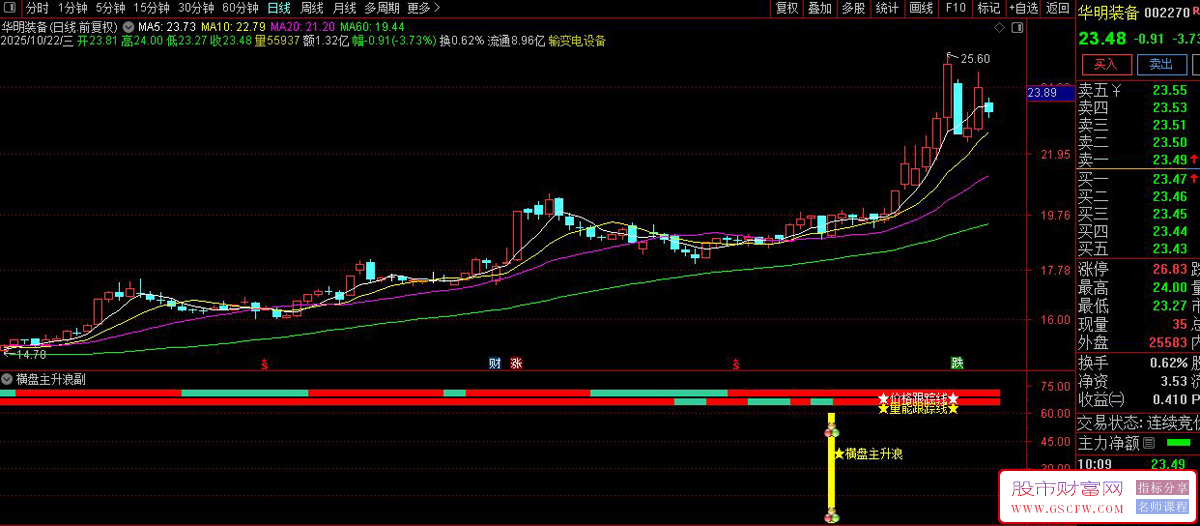Click the 标记 mark button
This screenshot has height=526, width=1200.
point(988,8)
